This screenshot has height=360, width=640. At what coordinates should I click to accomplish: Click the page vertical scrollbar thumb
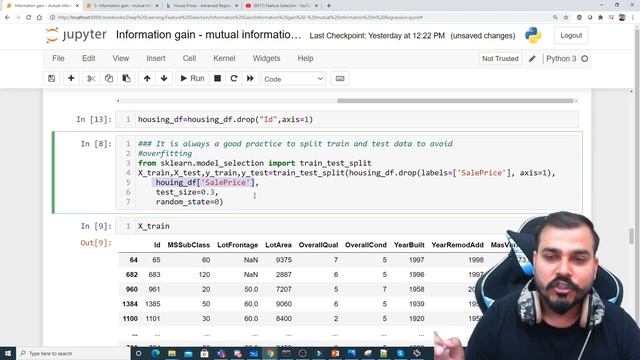point(631,236)
